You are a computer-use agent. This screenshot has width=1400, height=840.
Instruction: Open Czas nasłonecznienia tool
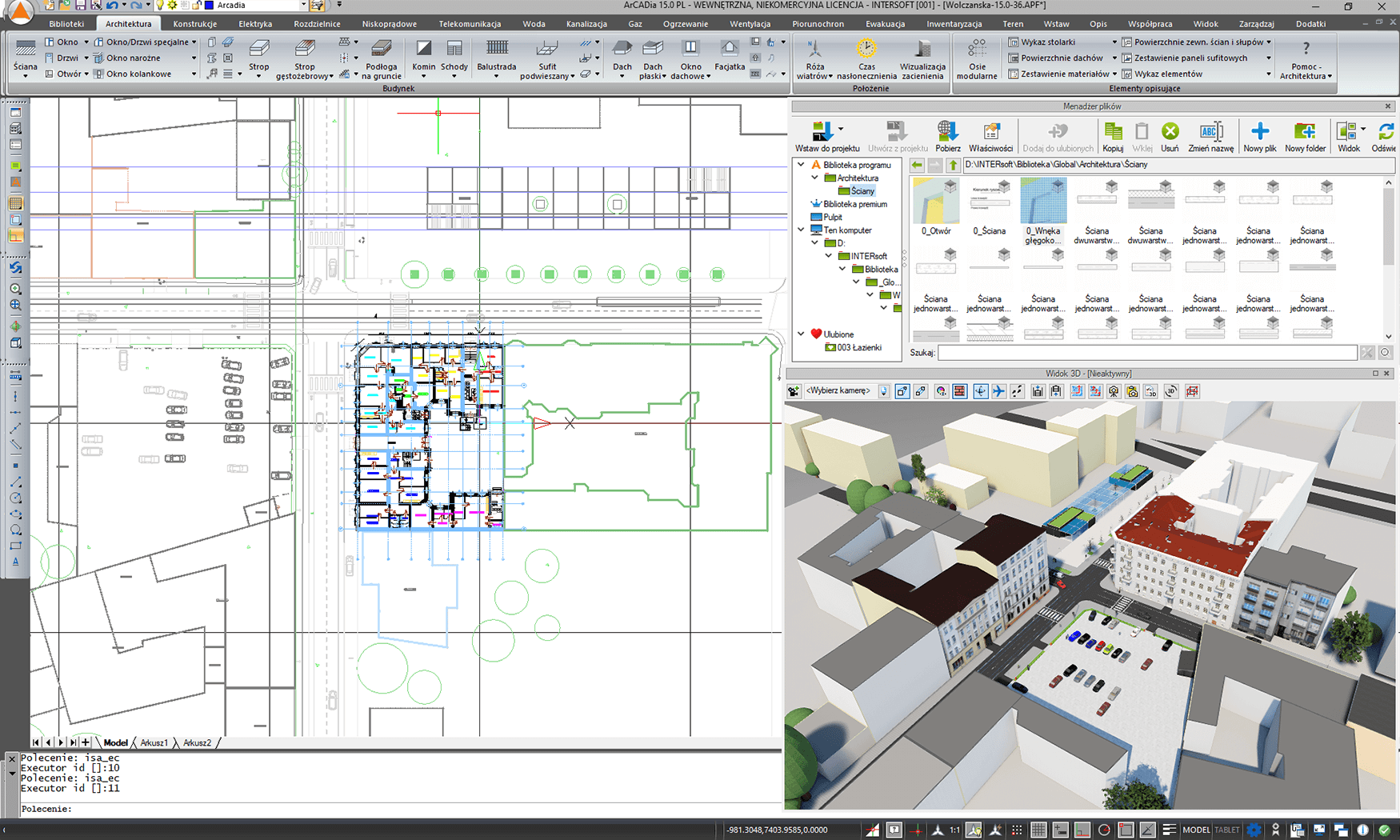click(866, 59)
